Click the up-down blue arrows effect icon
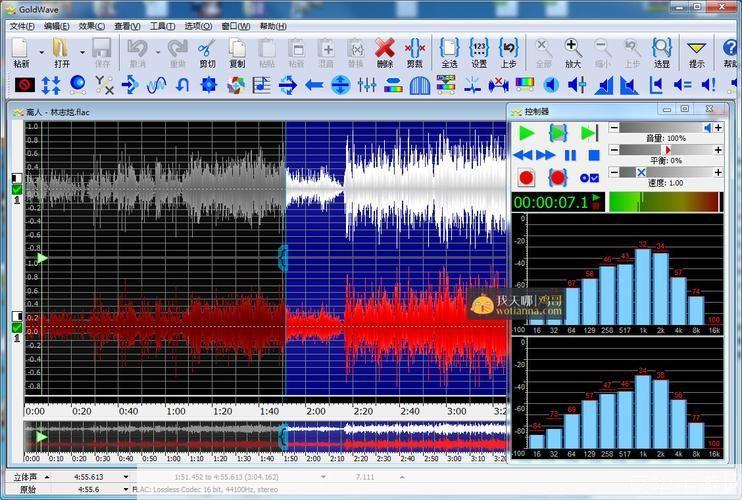The width and height of the screenshot is (742, 500). coord(51,85)
